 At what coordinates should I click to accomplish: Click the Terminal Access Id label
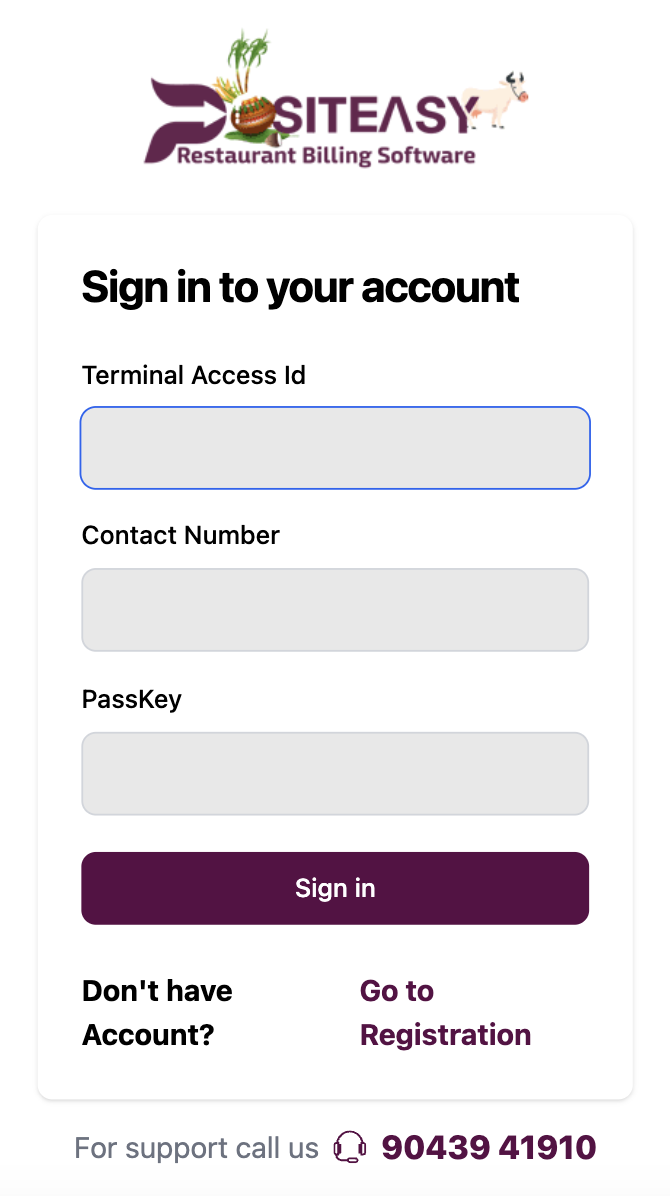point(194,375)
